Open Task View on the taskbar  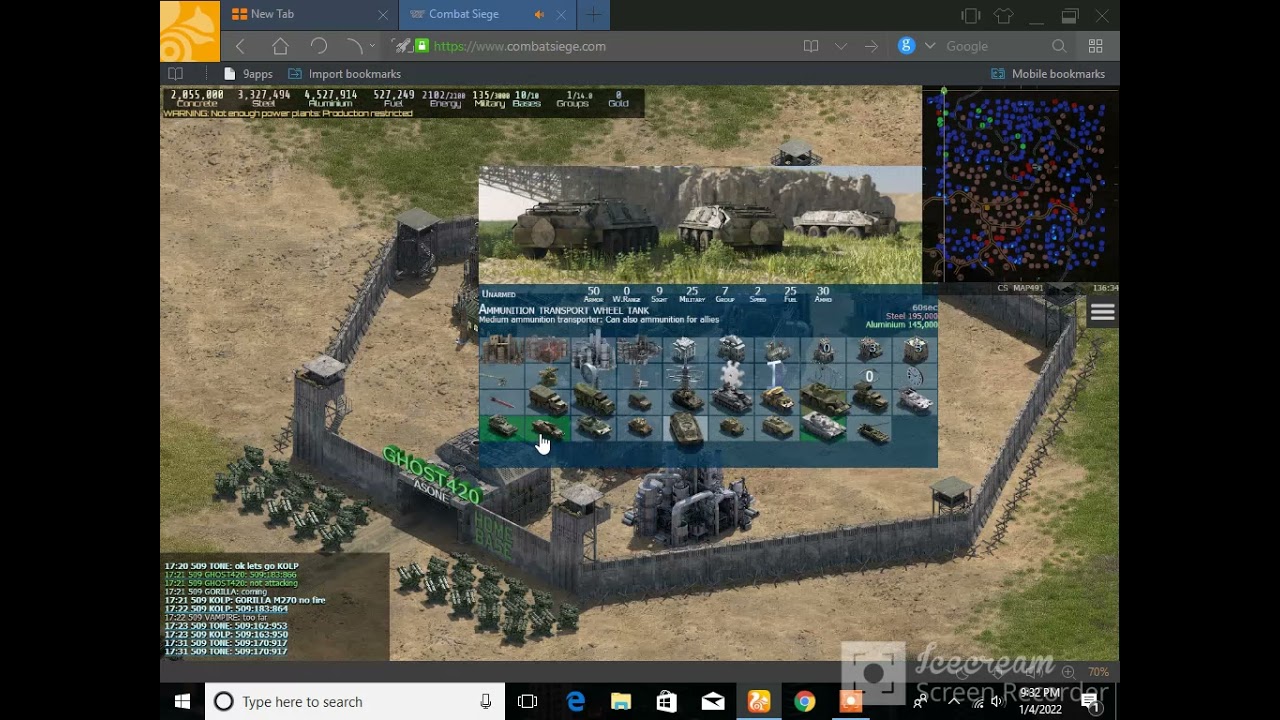[x=528, y=702]
